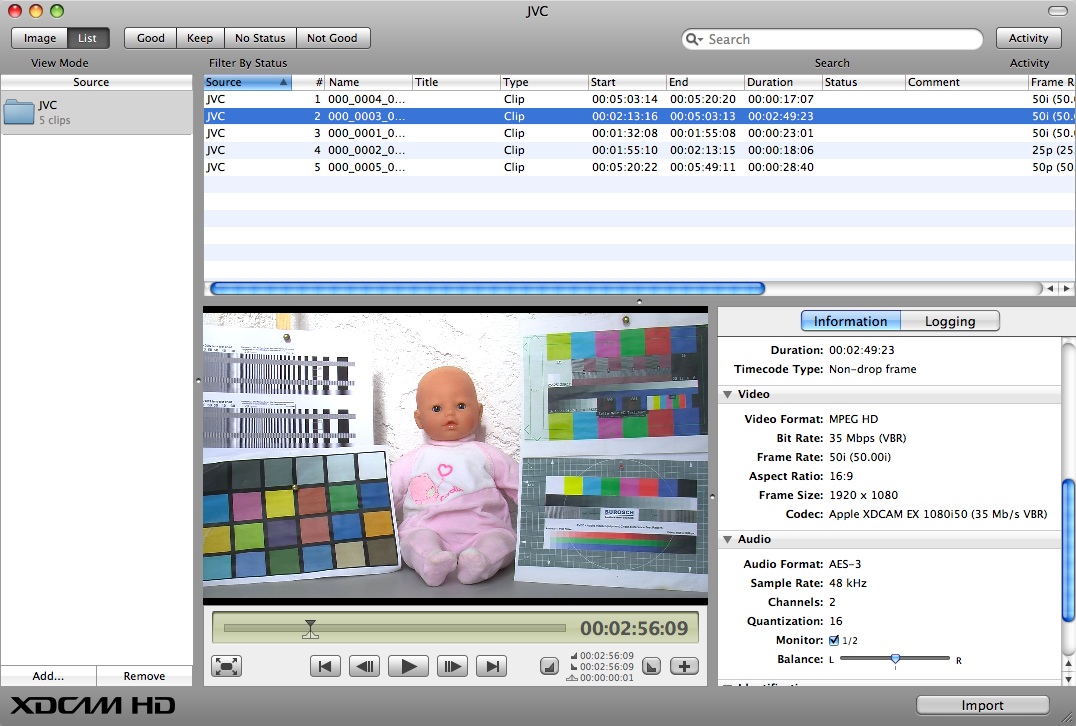Select clip 000_0005_0… row
The width and height of the screenshot is (1076, 726).
pyautogui.click(x=640, y=167)
